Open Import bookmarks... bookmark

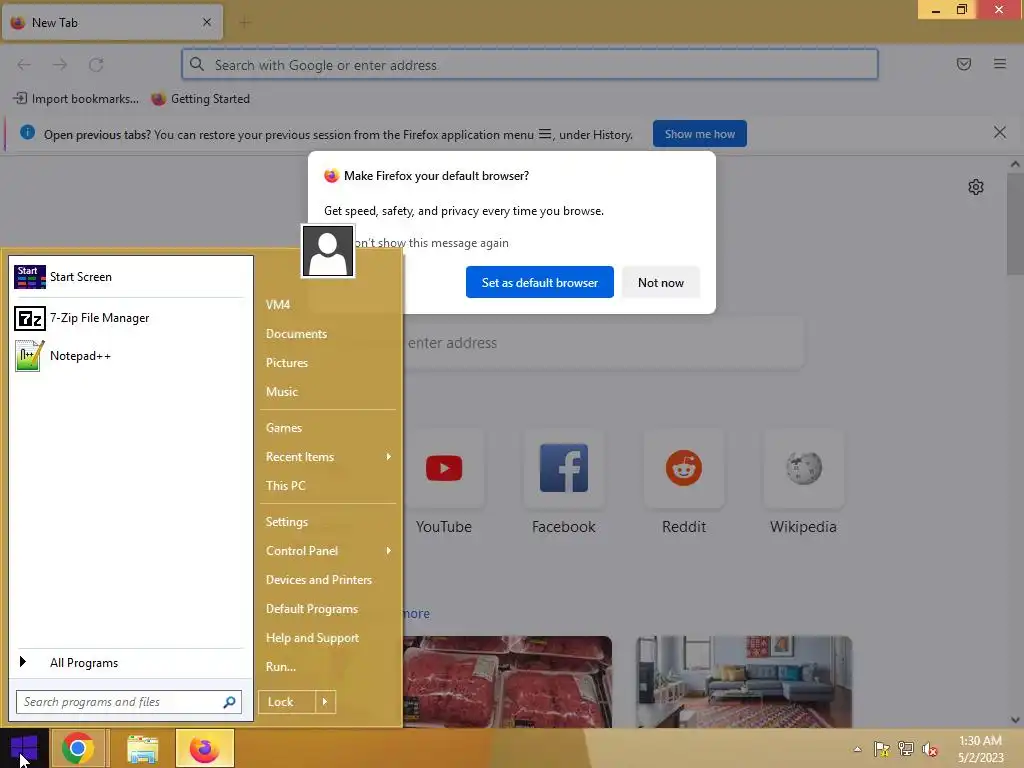76,99
